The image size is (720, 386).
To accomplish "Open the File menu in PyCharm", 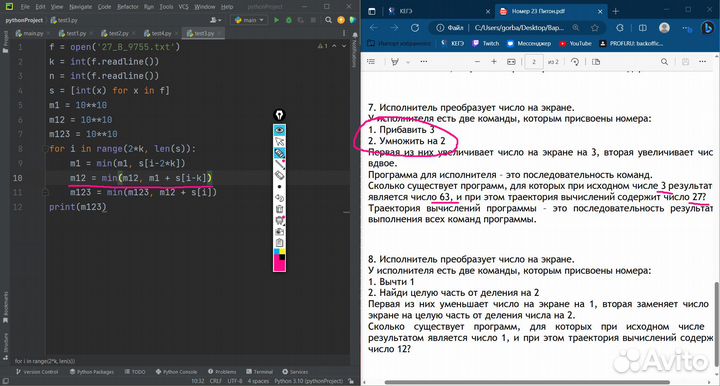I will click(25, 7).
